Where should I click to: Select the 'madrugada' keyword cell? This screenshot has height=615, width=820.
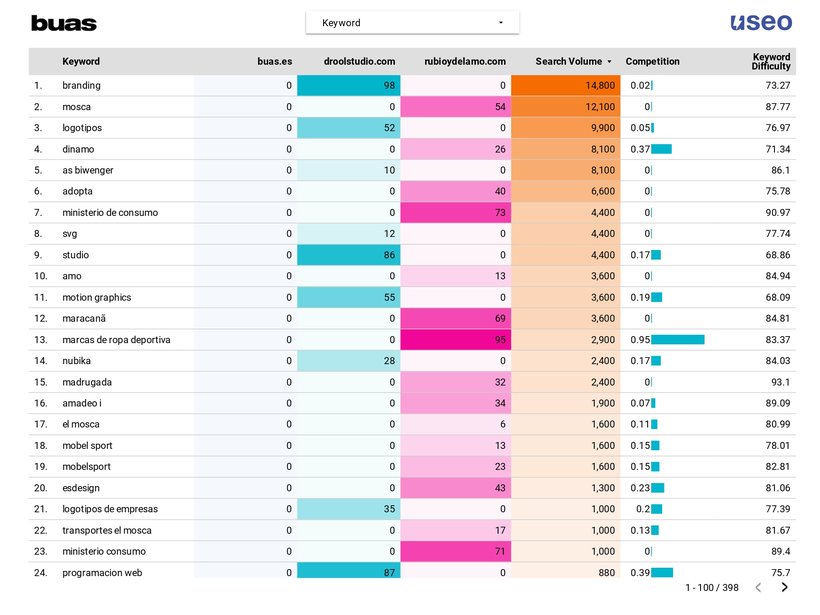[x=87, y=382]
